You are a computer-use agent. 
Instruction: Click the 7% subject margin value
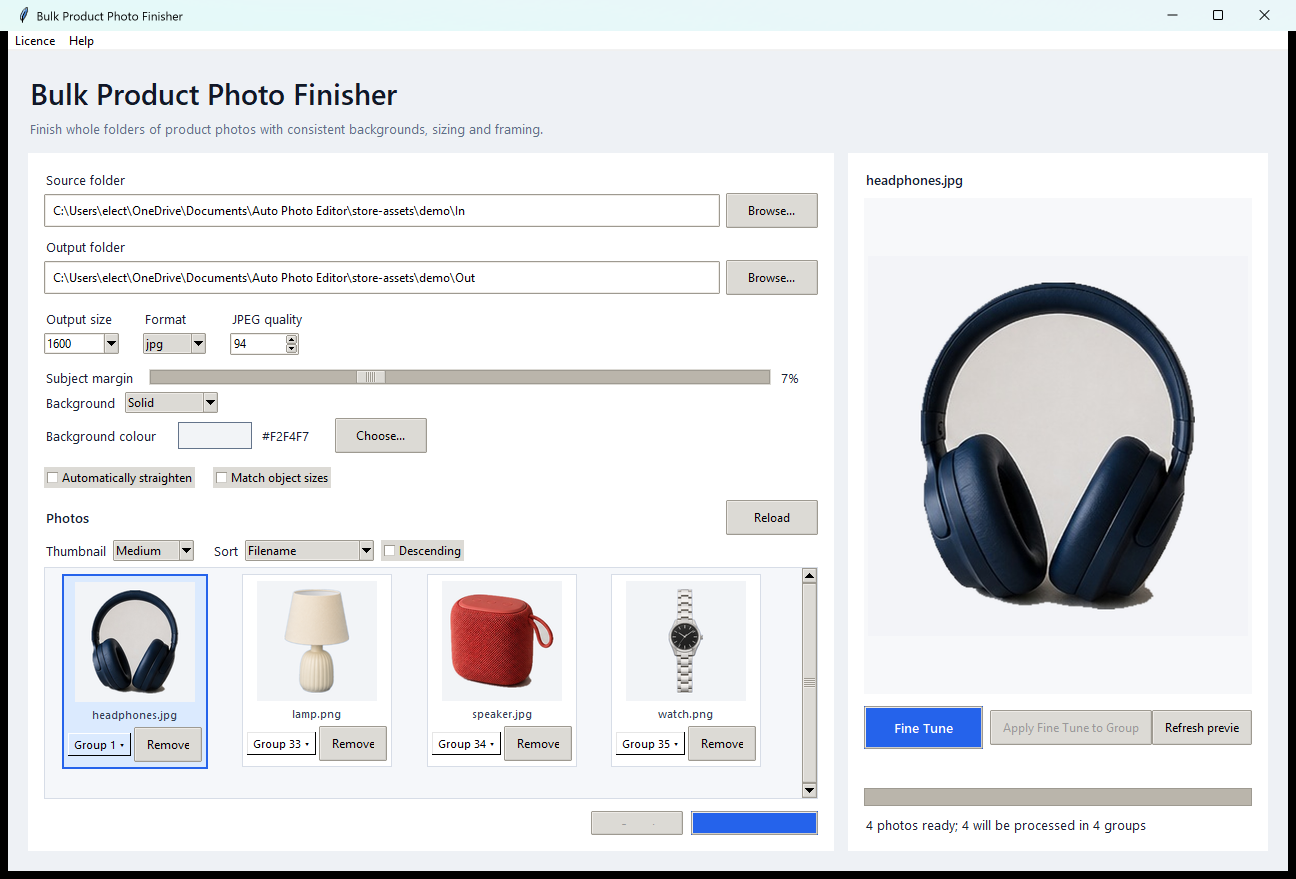tap(790, 379)
